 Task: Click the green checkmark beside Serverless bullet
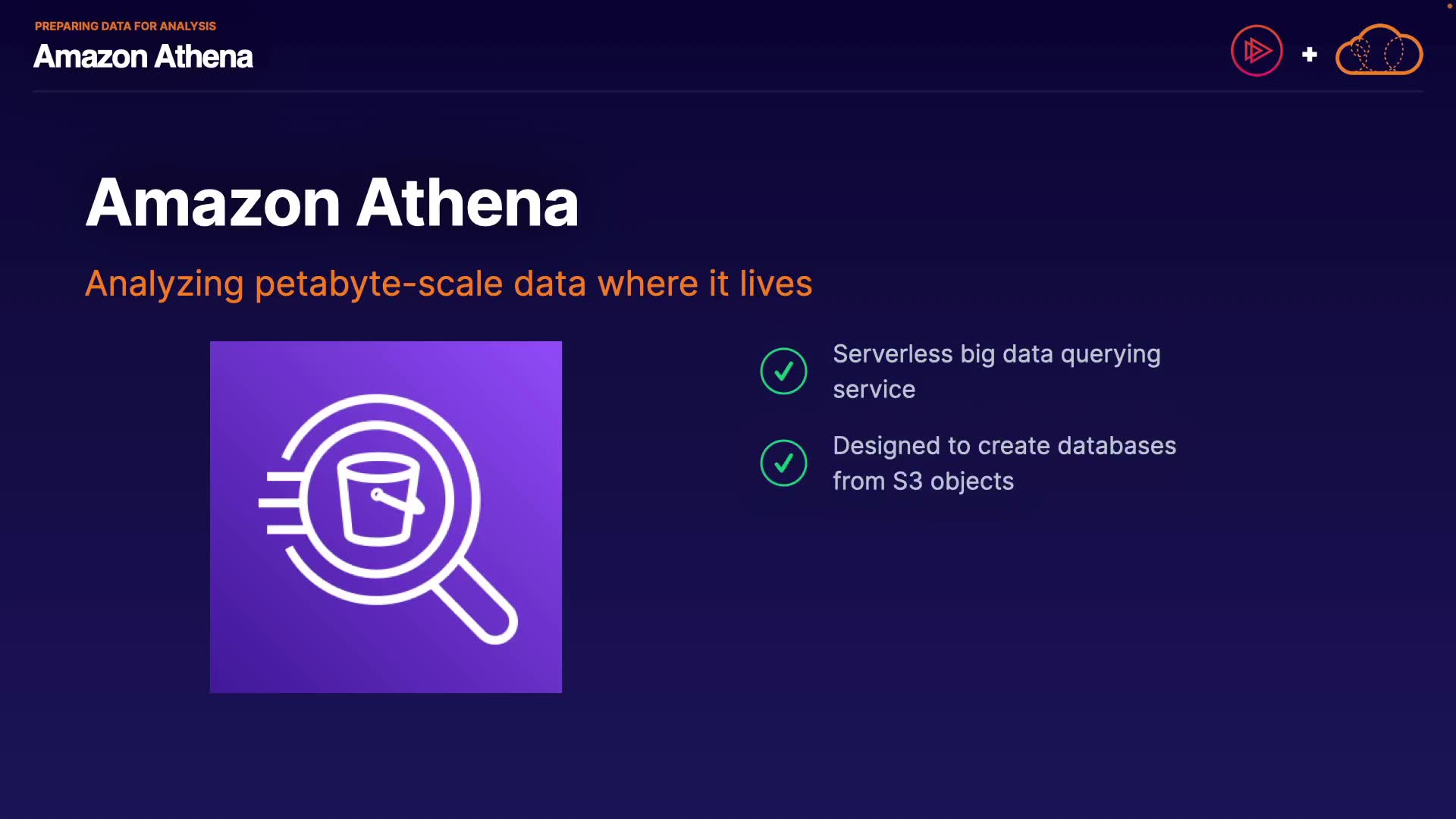tap(783, 371)
